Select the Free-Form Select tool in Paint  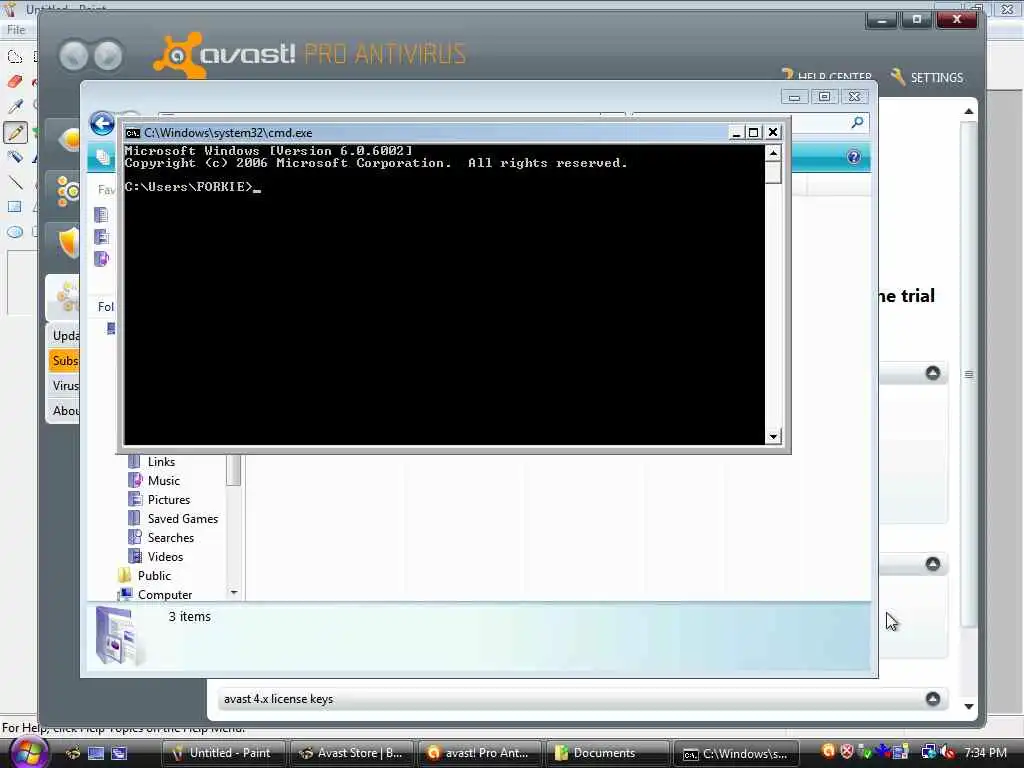[x=14, y=57]
